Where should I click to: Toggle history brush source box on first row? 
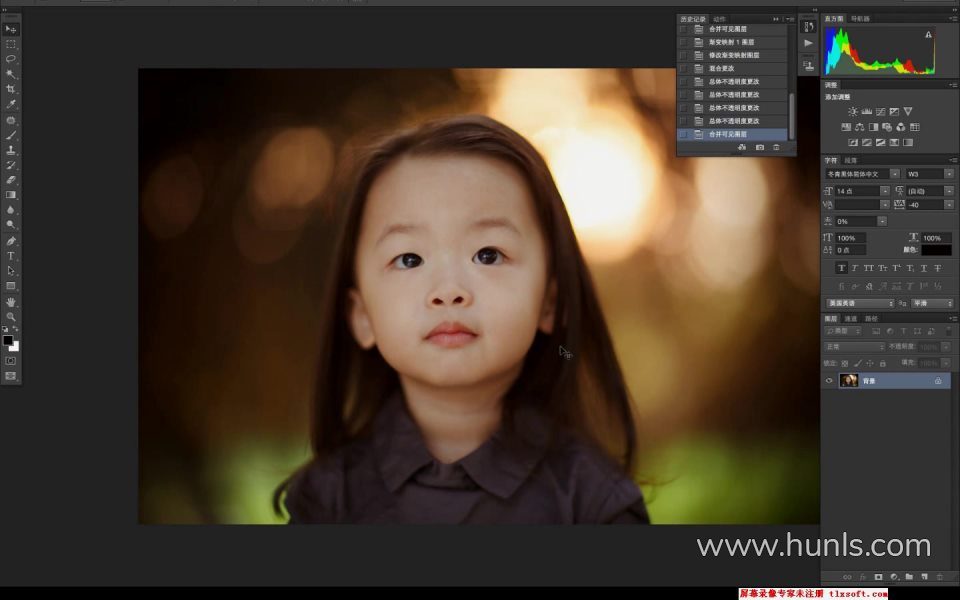coord(683,29)
